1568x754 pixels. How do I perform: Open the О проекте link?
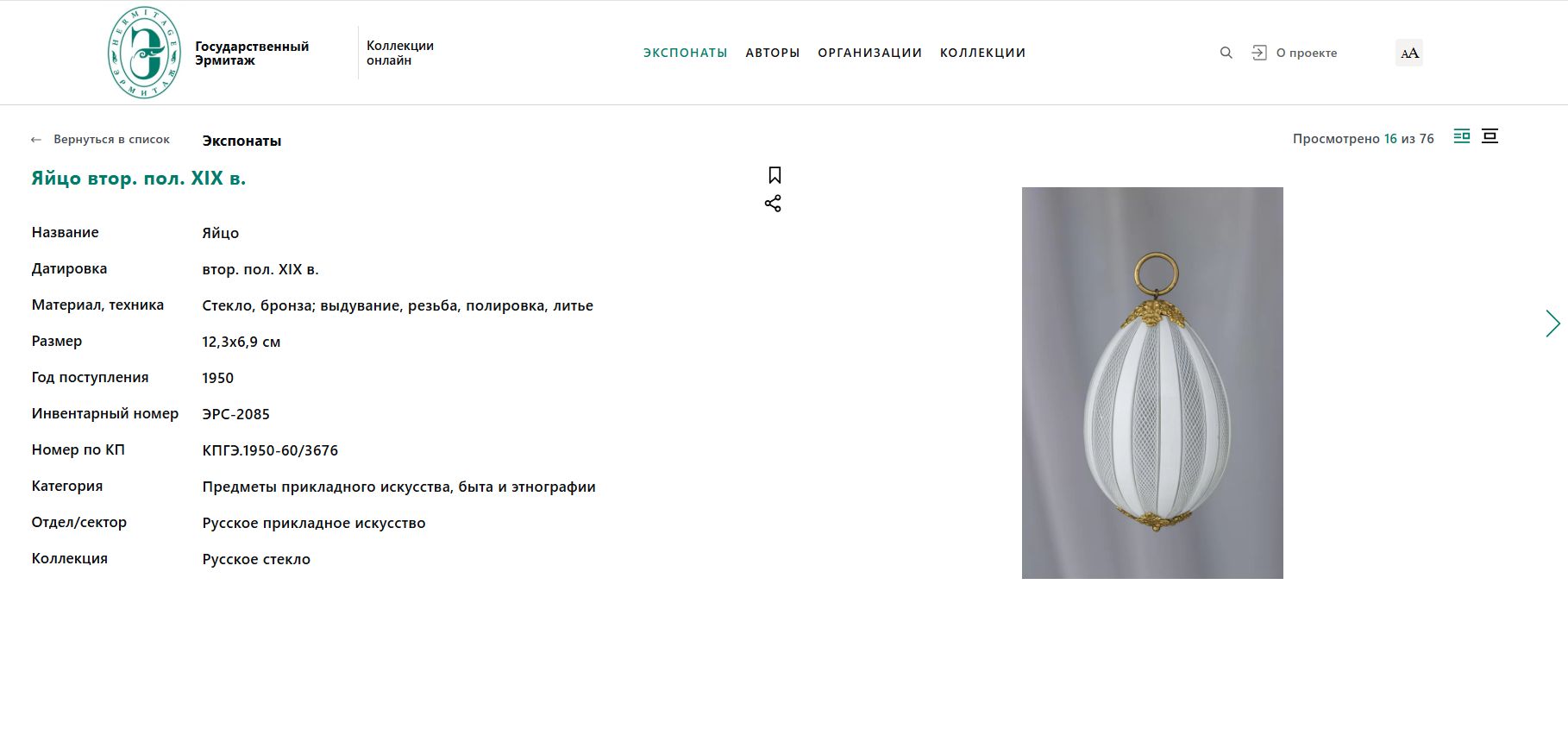(x=1307, y=53)
